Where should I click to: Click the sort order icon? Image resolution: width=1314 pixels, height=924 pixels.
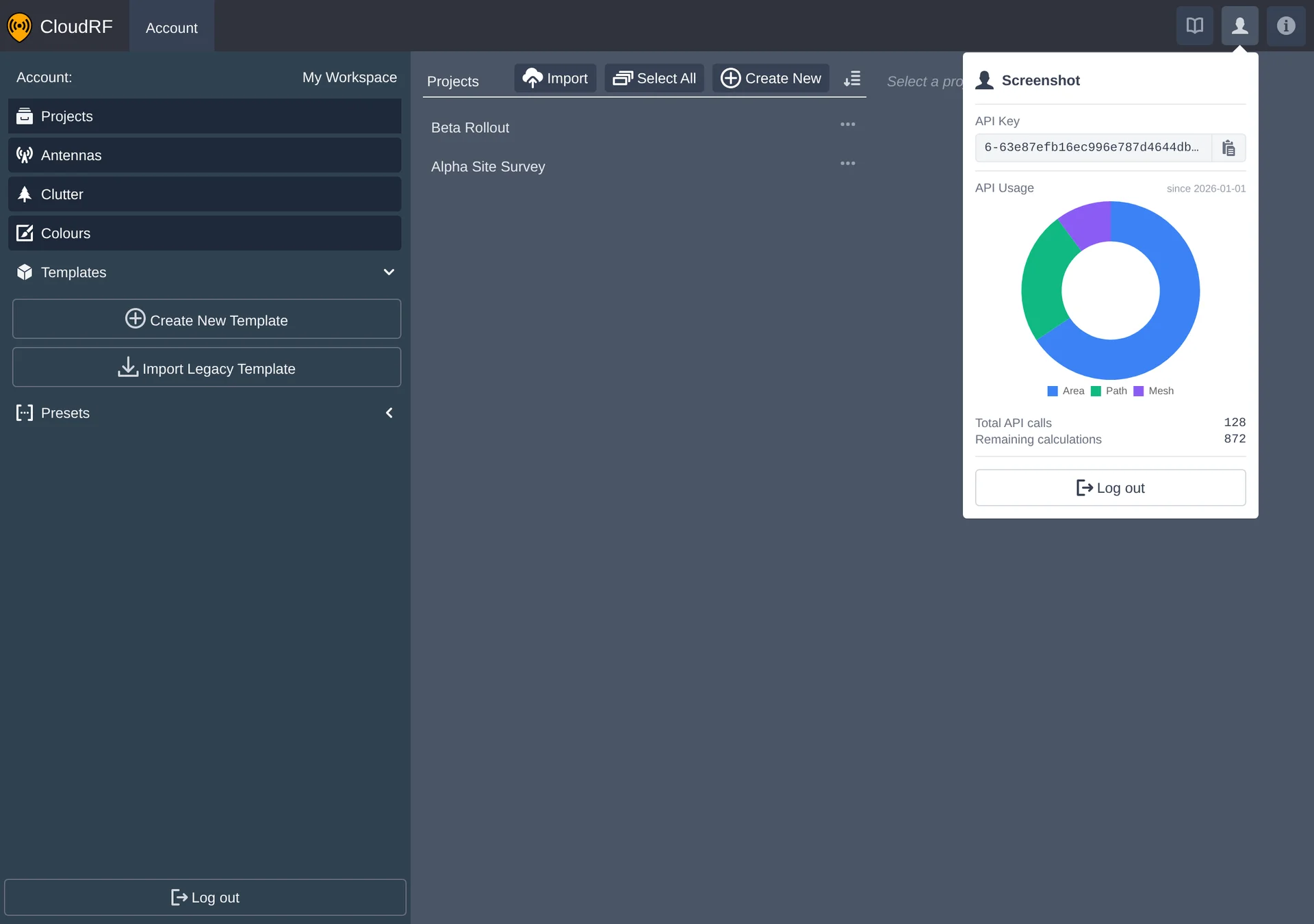(x=852, y=79)
